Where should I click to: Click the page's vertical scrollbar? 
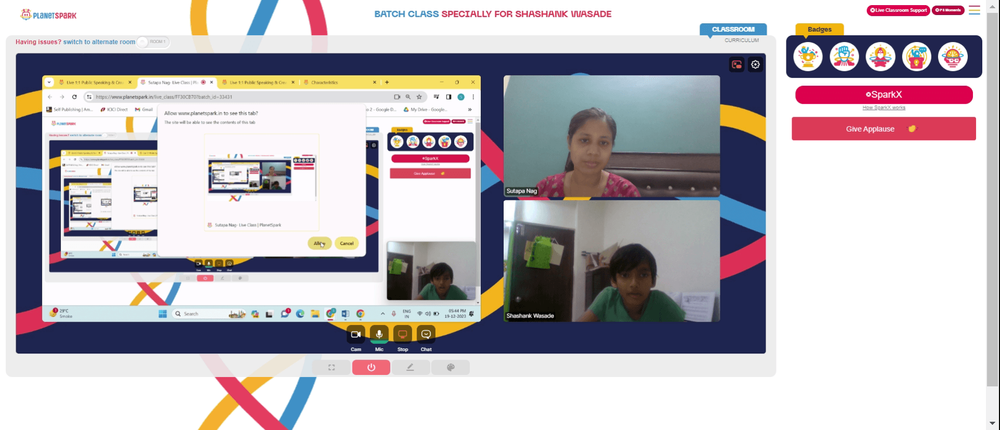tap(994, 198)
